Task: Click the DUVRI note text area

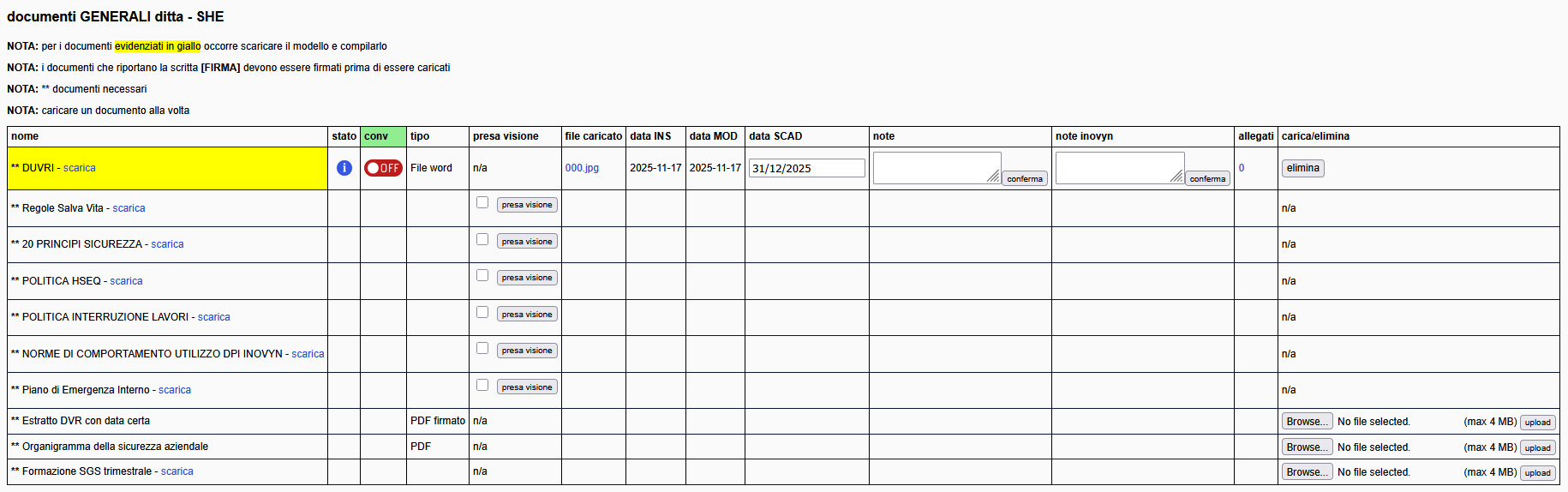Action: [936, 167]
